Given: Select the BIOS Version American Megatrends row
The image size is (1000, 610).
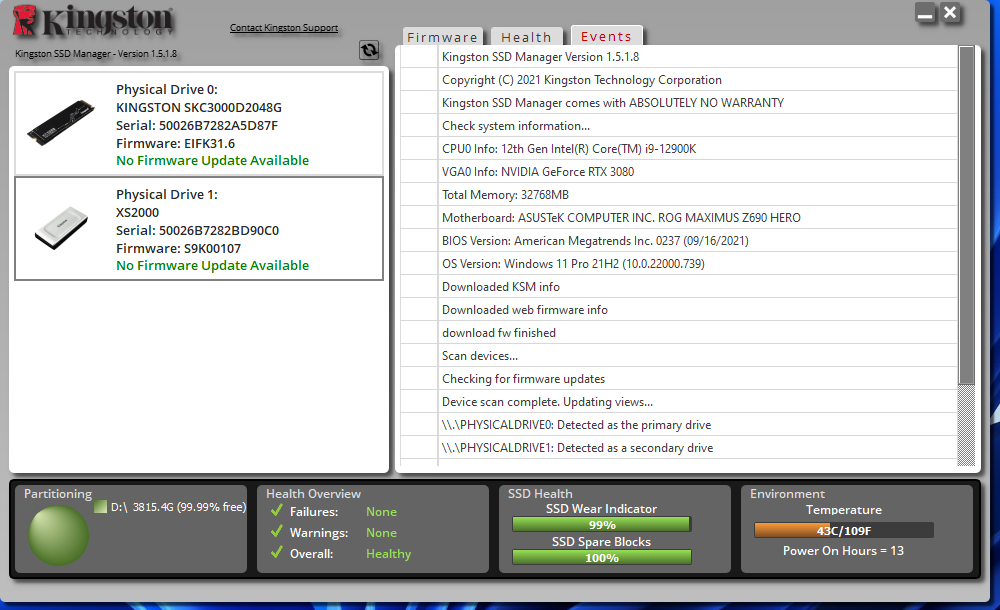Looking at the screenshot, I should tap(679, 241).
